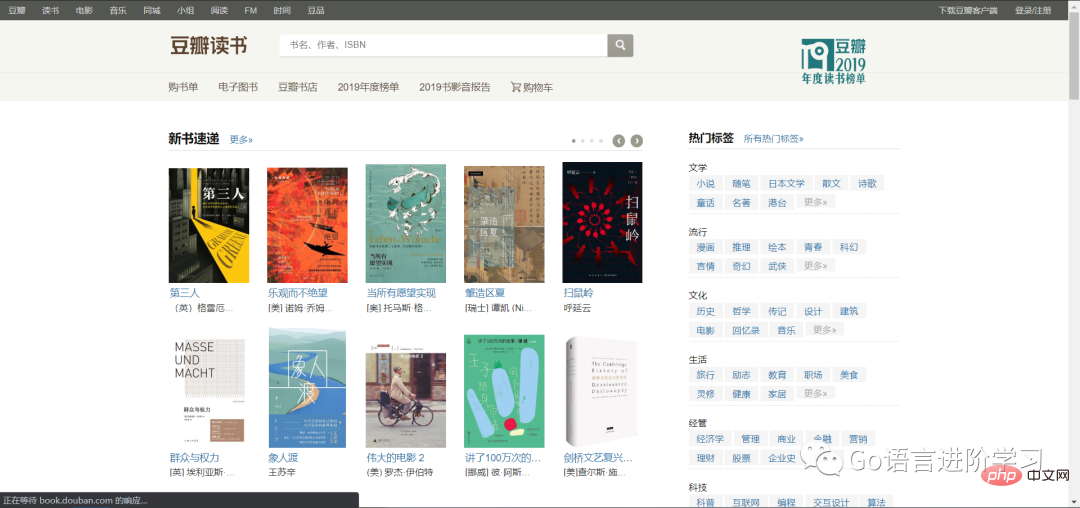Open the 2019年度榜单 tab
This screenshot has height=508, width=1080.
tap(368, 87)
